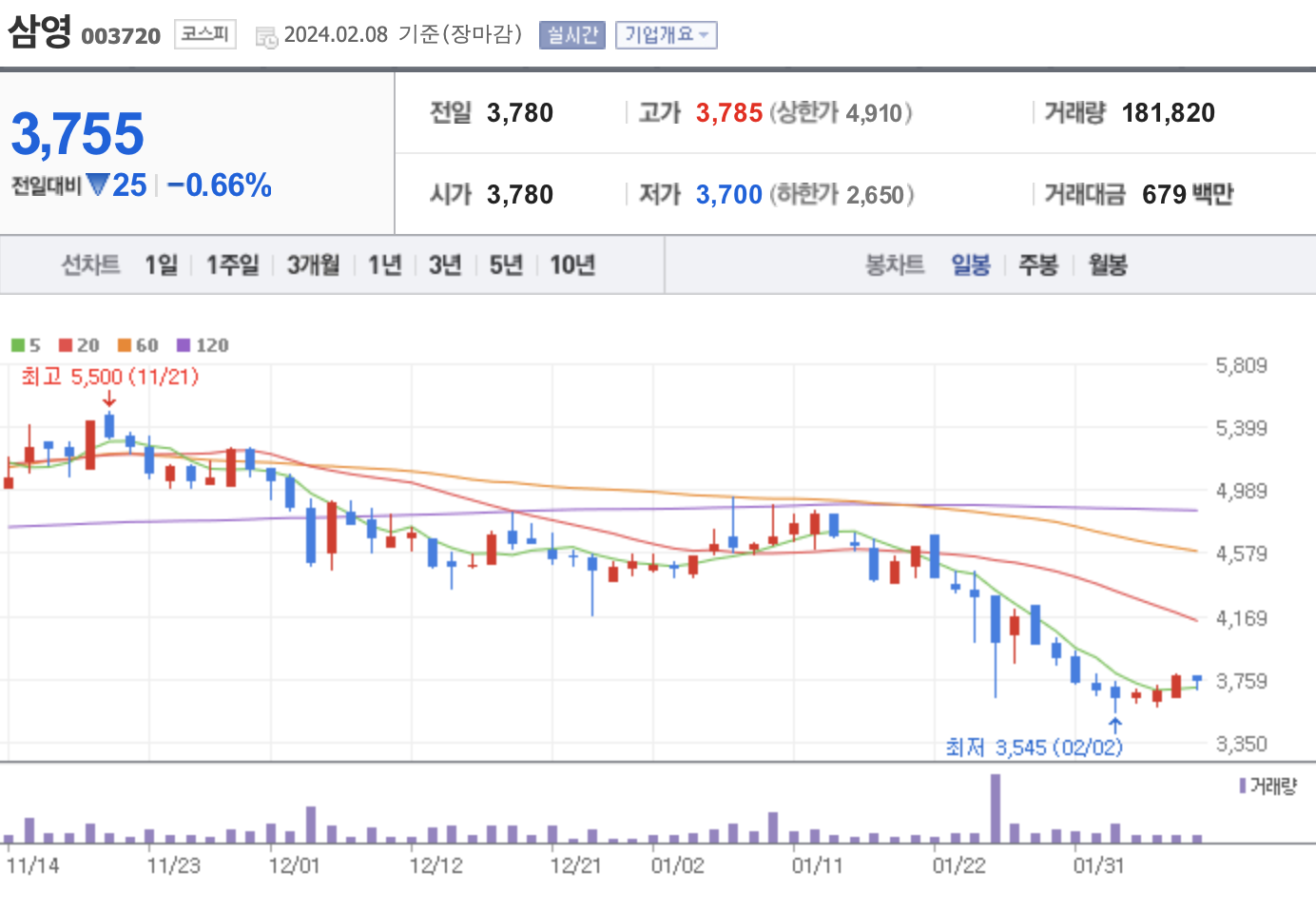Click the 3,350 price axis label

click(x=1241, y=744)
